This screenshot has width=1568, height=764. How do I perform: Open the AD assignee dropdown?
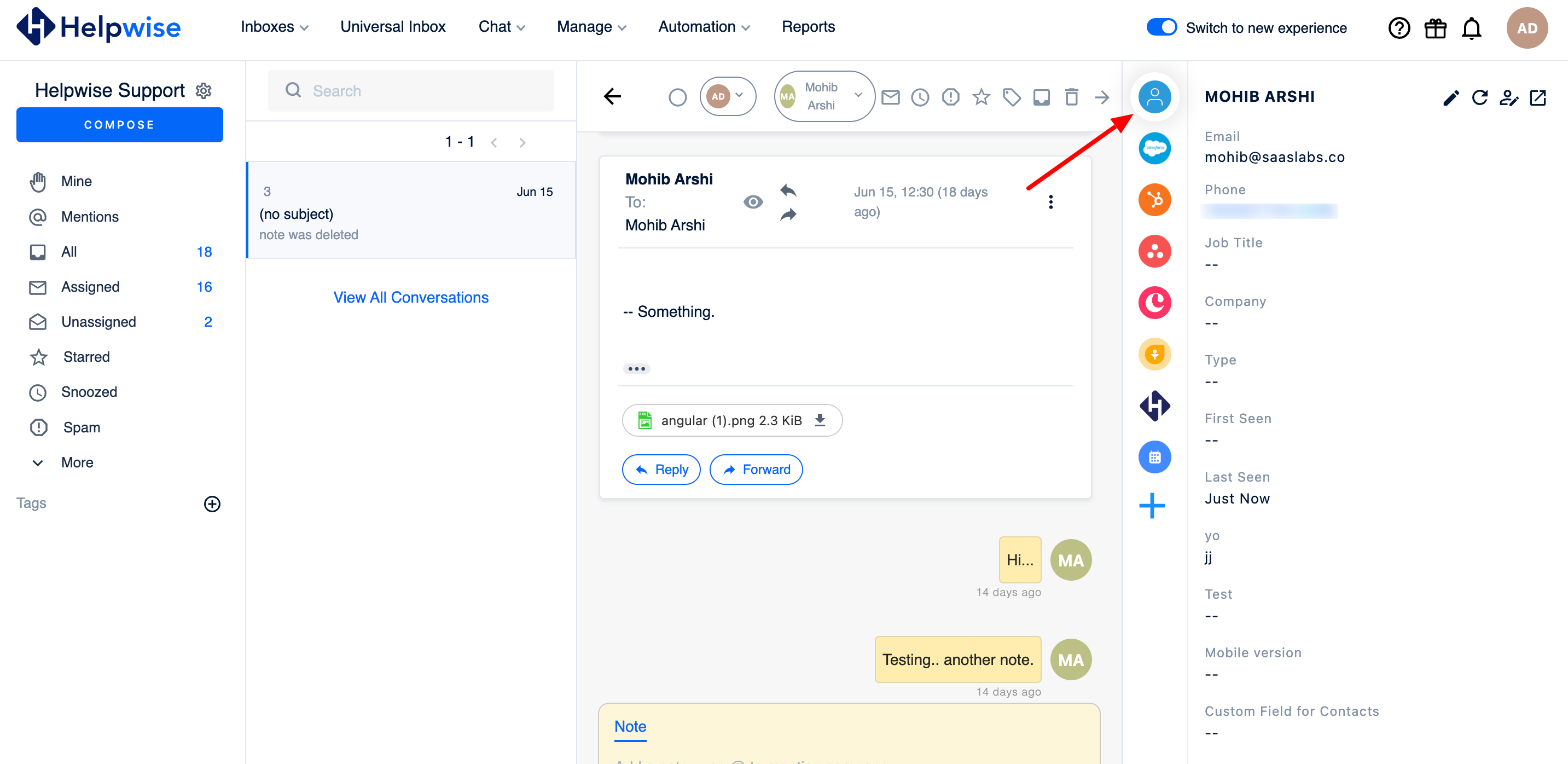point(728,96)
